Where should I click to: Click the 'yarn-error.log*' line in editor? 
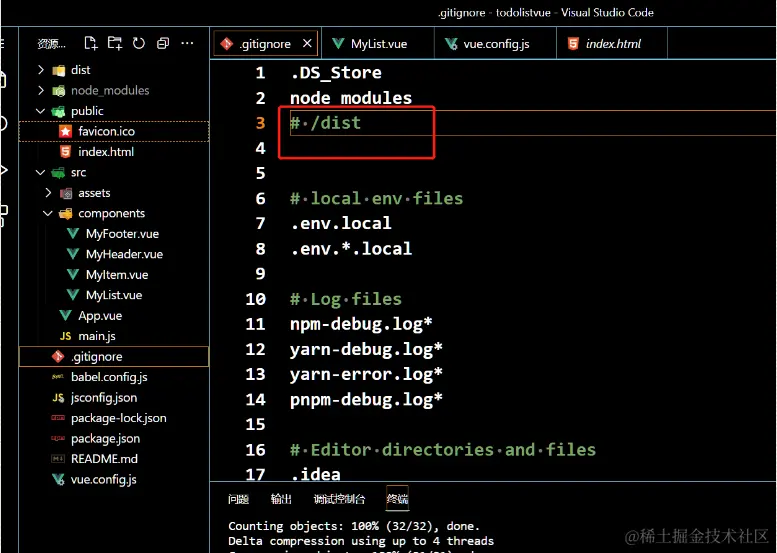[x=366, y=374]
